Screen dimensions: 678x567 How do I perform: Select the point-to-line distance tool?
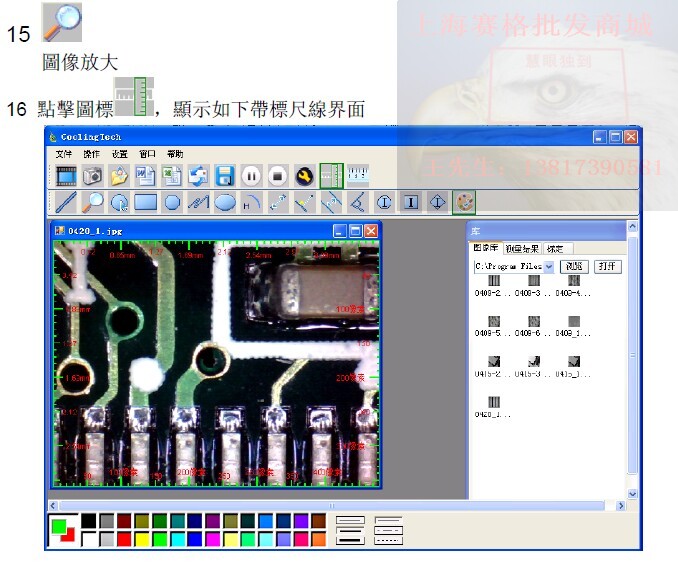tap(304, 202)
